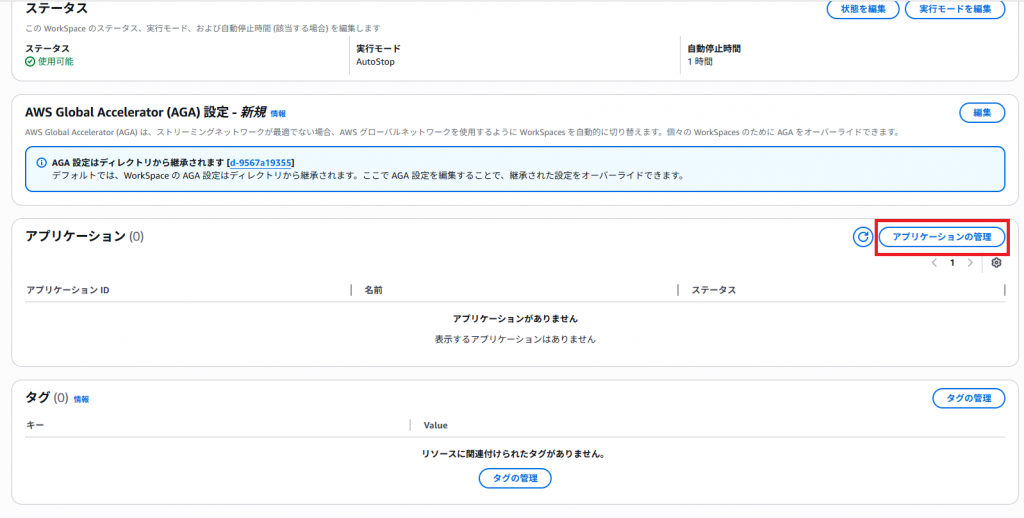
Task: Click the 名前 column header
Action: [373, 290]
